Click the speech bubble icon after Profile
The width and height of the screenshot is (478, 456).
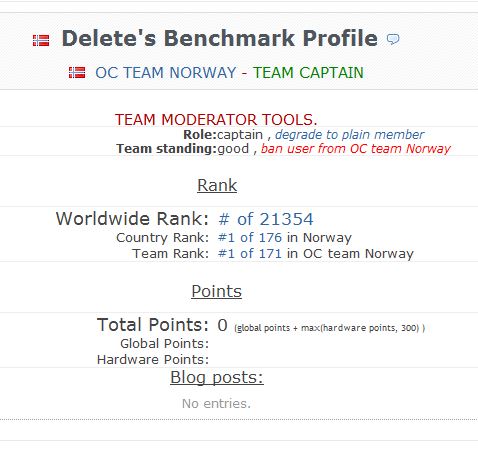(393, 39)
